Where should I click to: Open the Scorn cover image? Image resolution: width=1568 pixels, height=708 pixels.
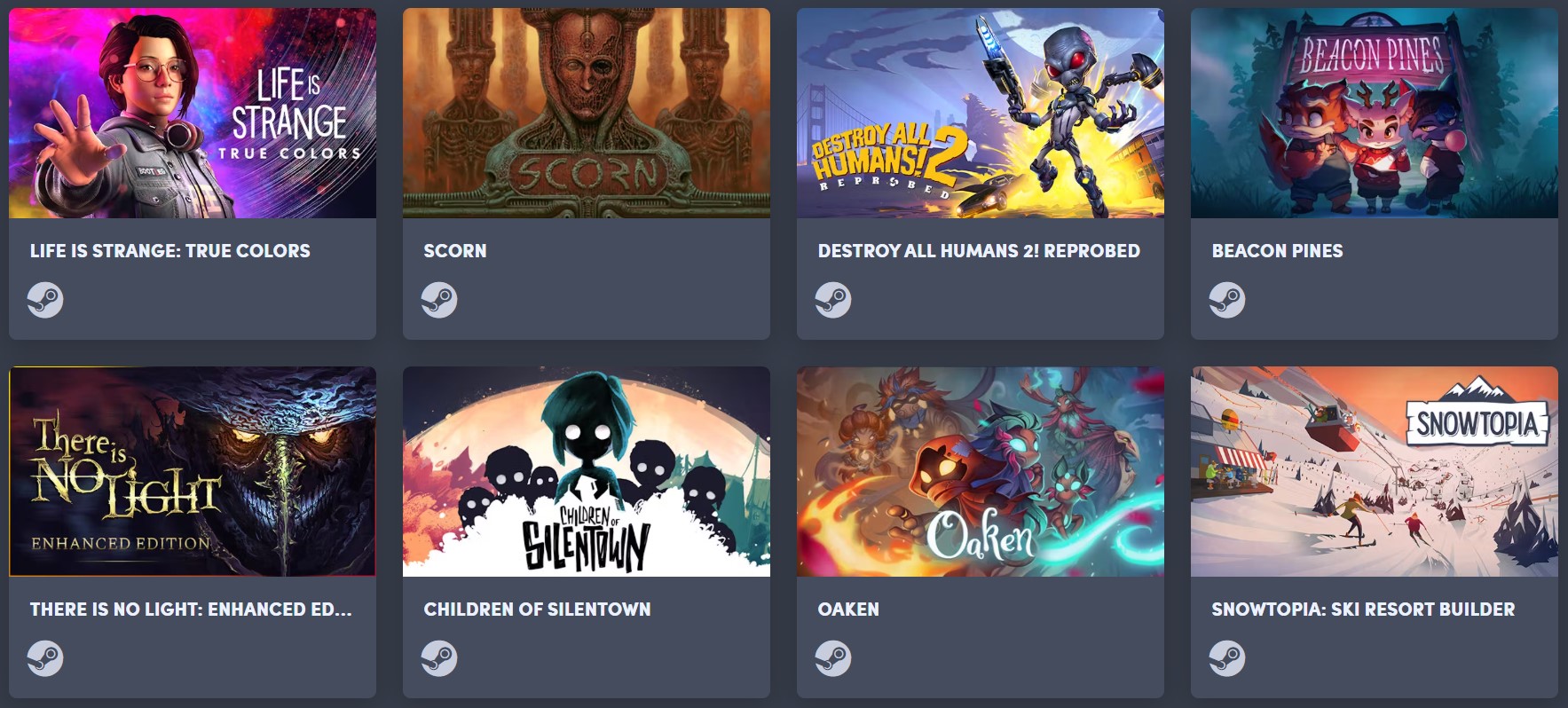tap(587, 114)
